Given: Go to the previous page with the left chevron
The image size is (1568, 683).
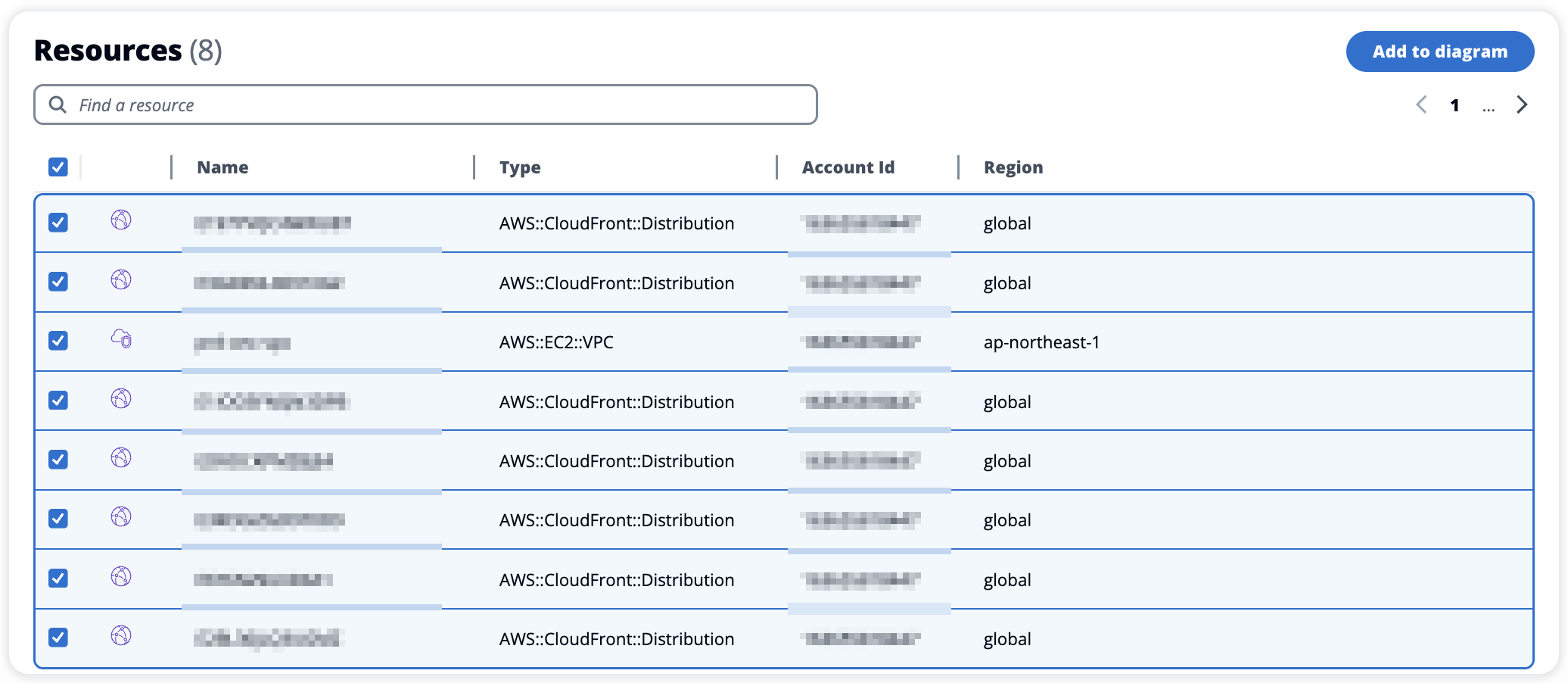Looking at the screenshot, I should click(x=1421, y=104).
